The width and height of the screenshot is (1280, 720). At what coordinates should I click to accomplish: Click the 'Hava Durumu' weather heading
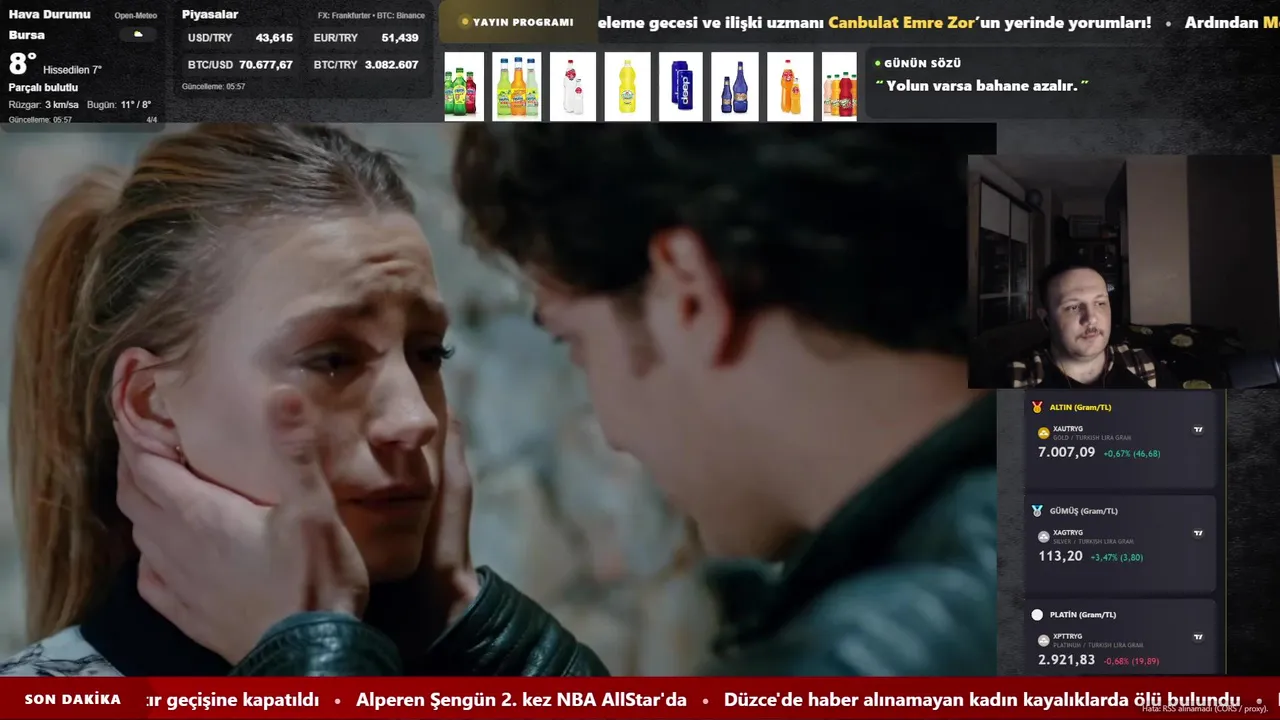[x=50, y=14]
